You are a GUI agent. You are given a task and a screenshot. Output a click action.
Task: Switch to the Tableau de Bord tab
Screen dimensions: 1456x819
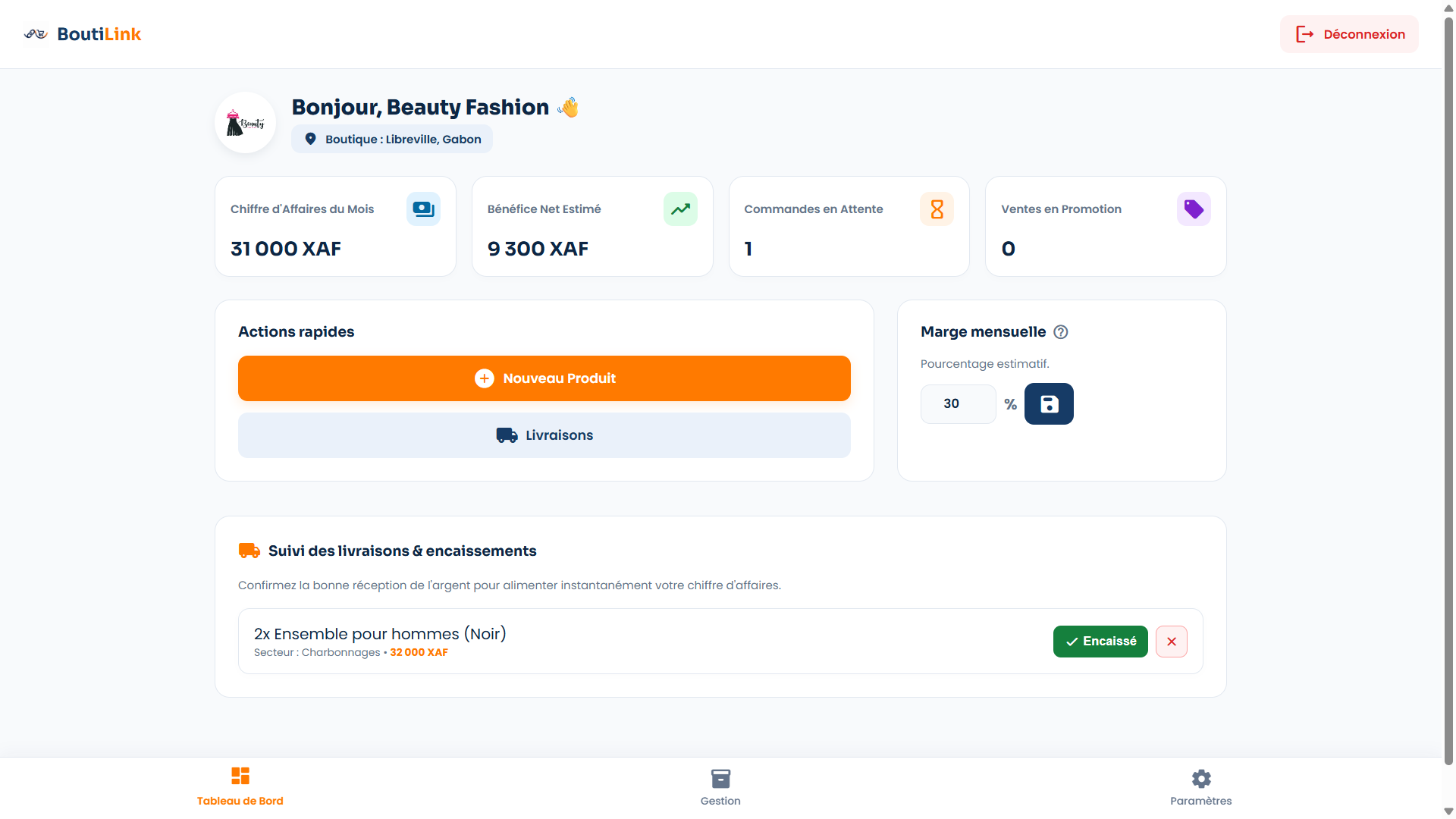[x=240, y=786]
